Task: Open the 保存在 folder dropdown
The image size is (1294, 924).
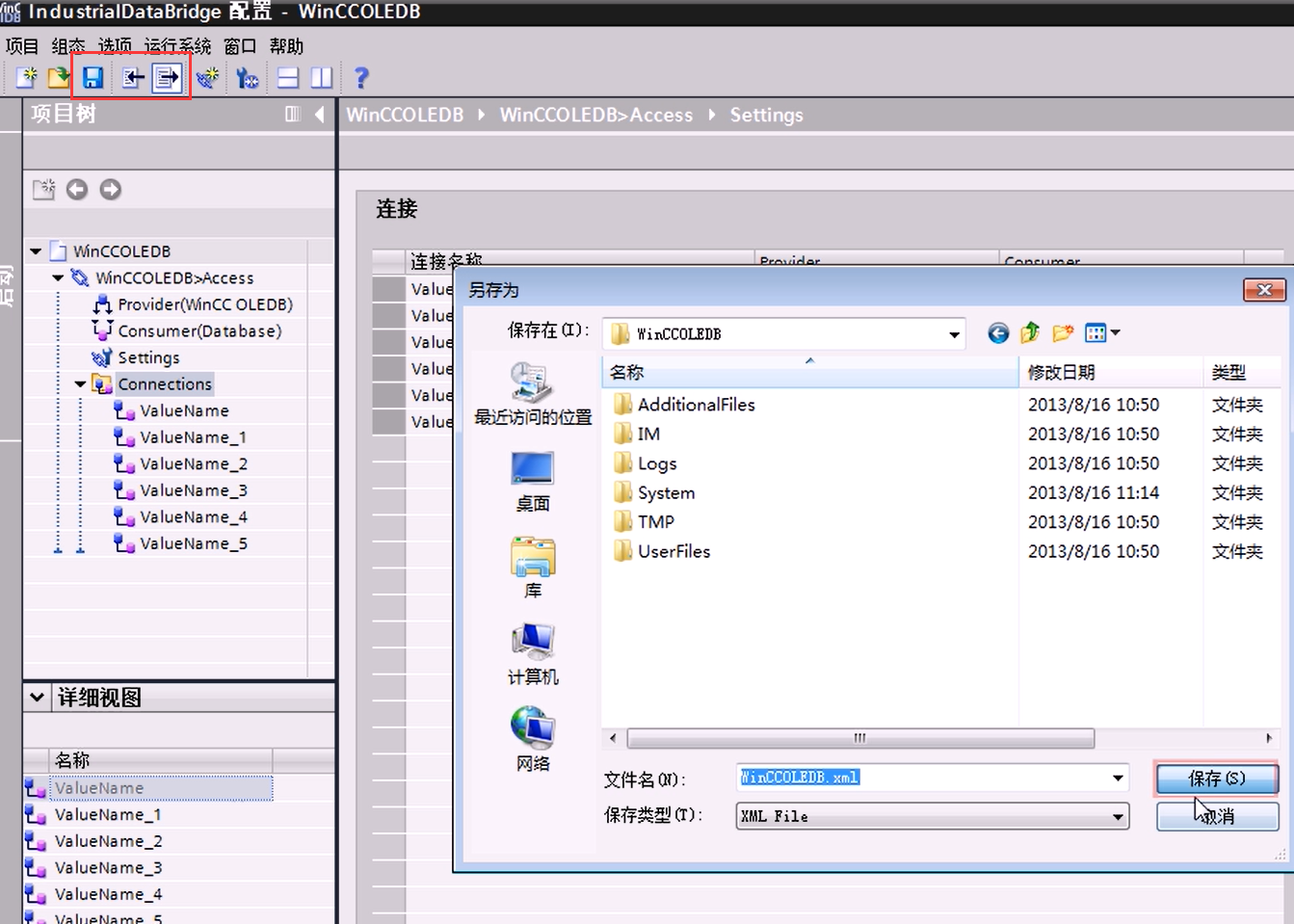Action: pos(954,334)
